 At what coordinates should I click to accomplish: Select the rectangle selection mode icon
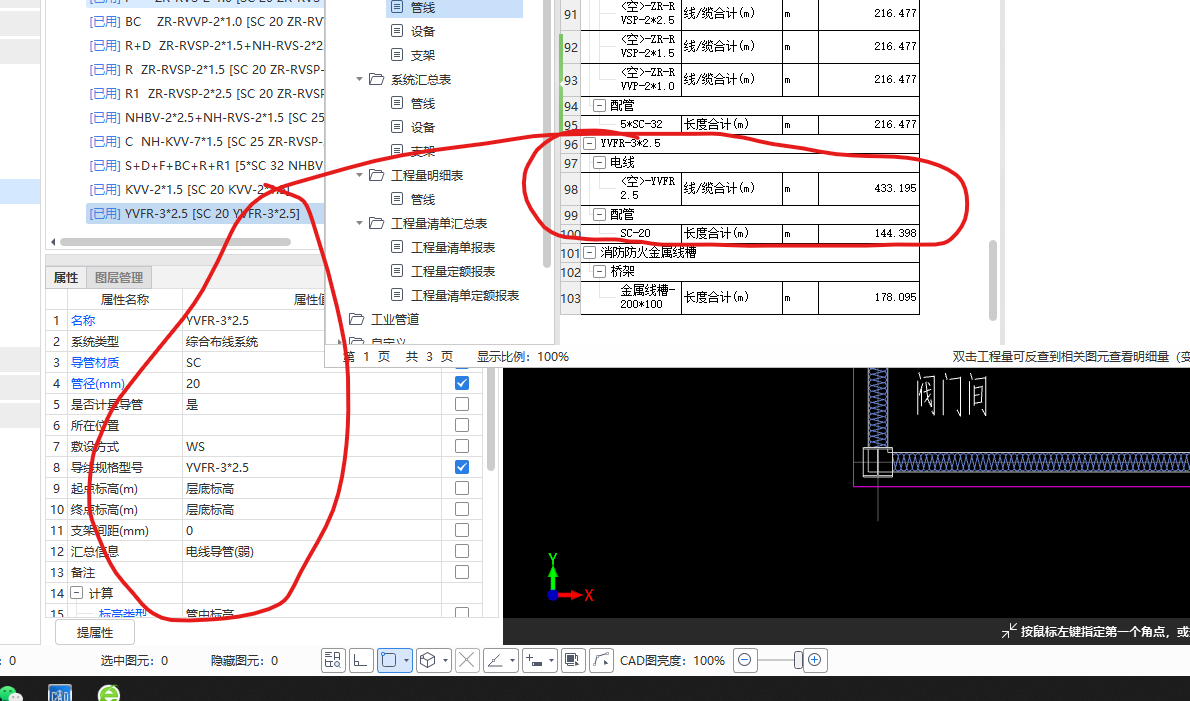389,660
